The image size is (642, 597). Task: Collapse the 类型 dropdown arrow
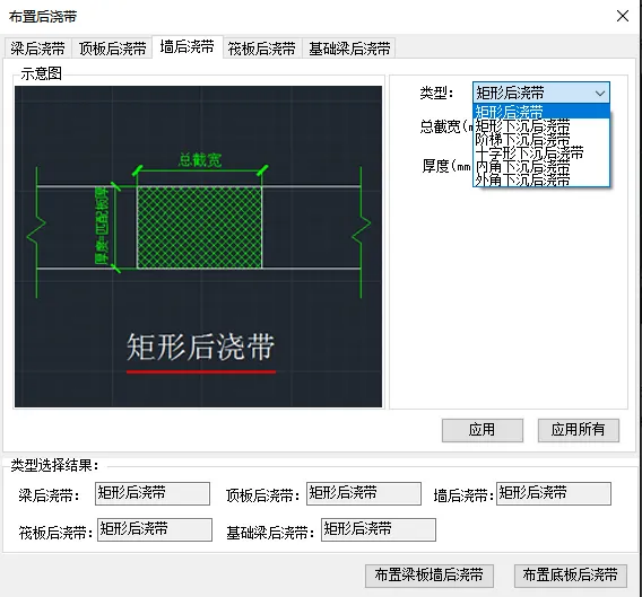point(599,93)
